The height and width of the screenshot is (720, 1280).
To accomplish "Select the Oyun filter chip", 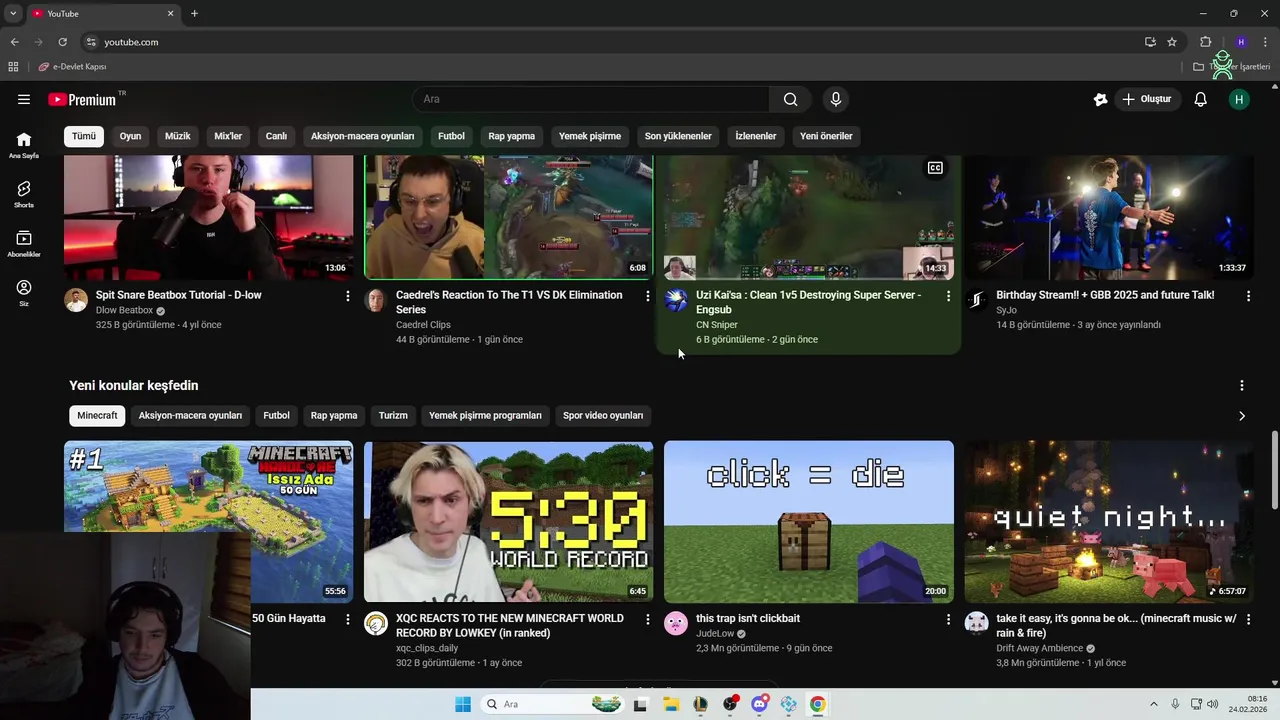I will pyautogui.click(x=131, y=136).
